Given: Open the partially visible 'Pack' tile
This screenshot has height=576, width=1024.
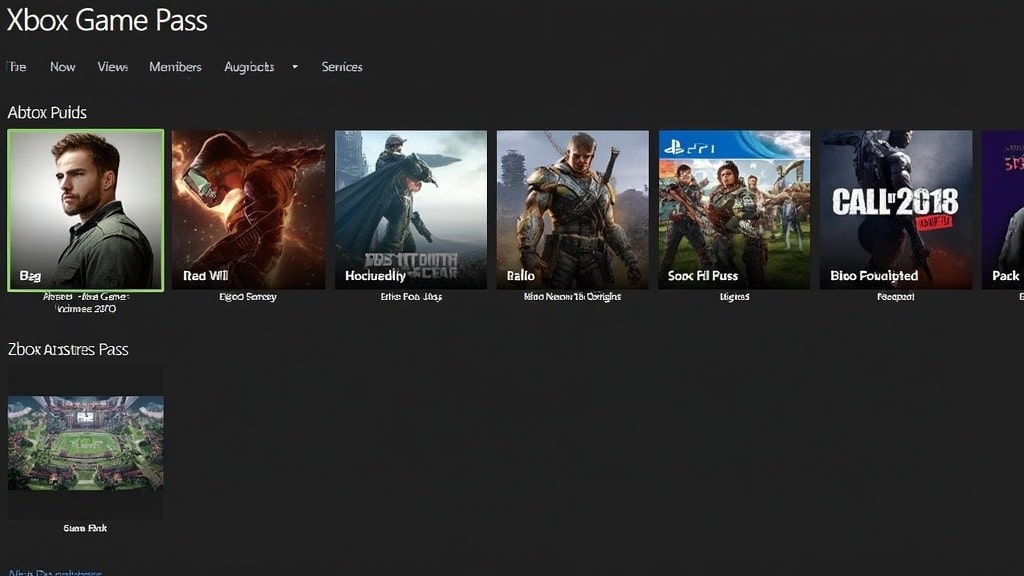Looking at the screenshot, I should coord(1002,210).
